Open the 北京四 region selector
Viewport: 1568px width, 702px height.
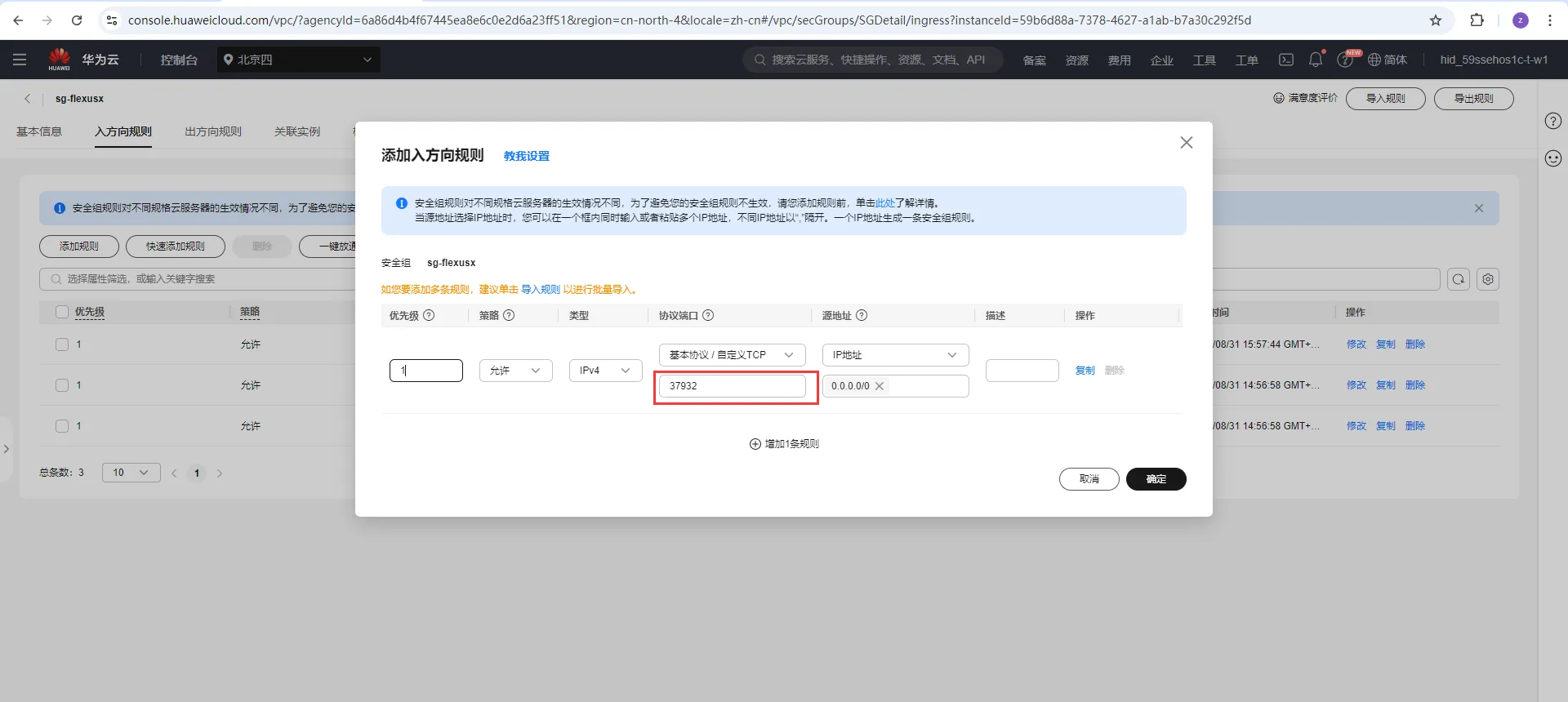[x=299, y=60]
